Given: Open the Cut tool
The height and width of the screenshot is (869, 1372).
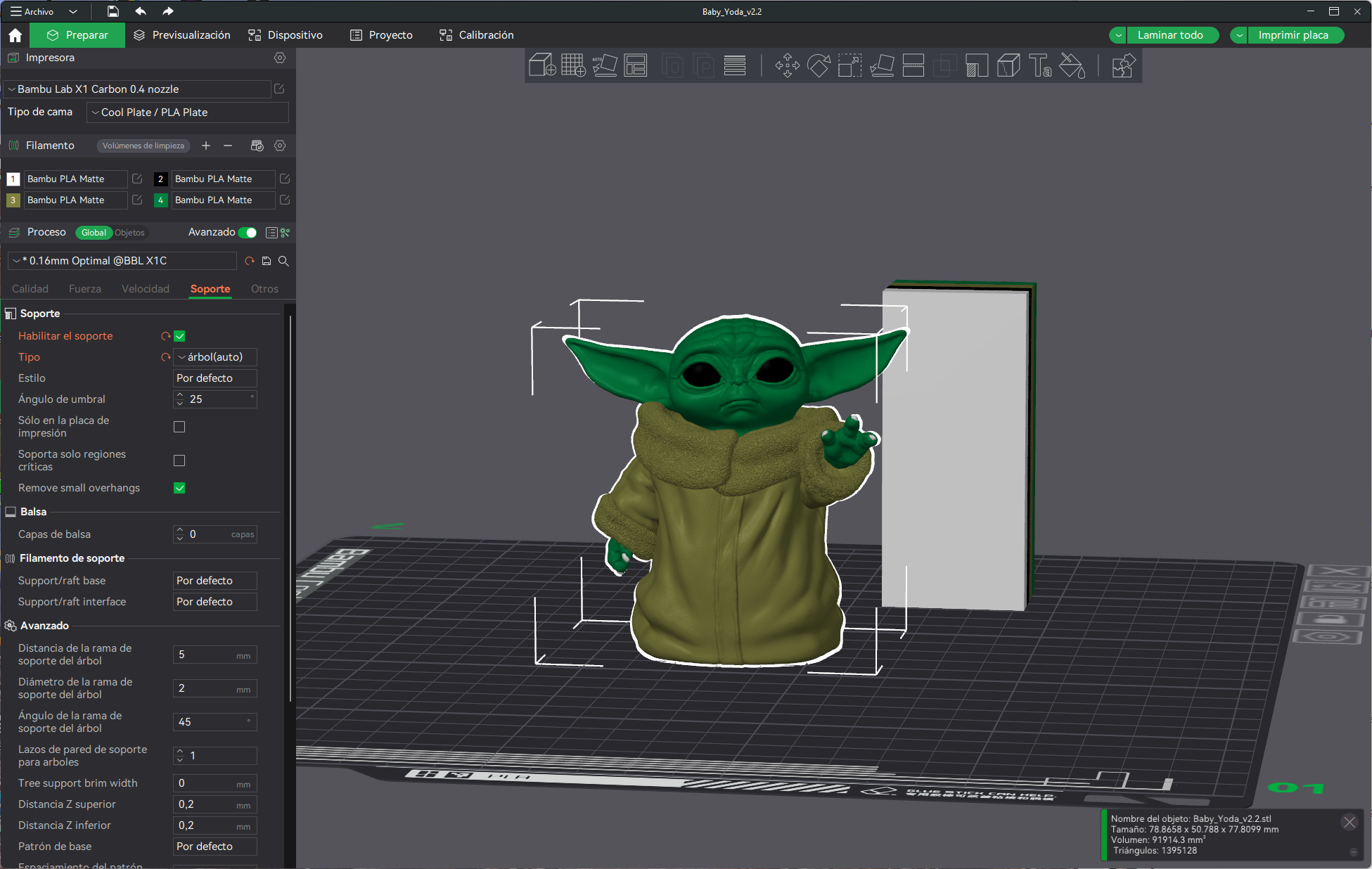Looking at the screenshot, I should pyautogui.click(x=913, y=65).
